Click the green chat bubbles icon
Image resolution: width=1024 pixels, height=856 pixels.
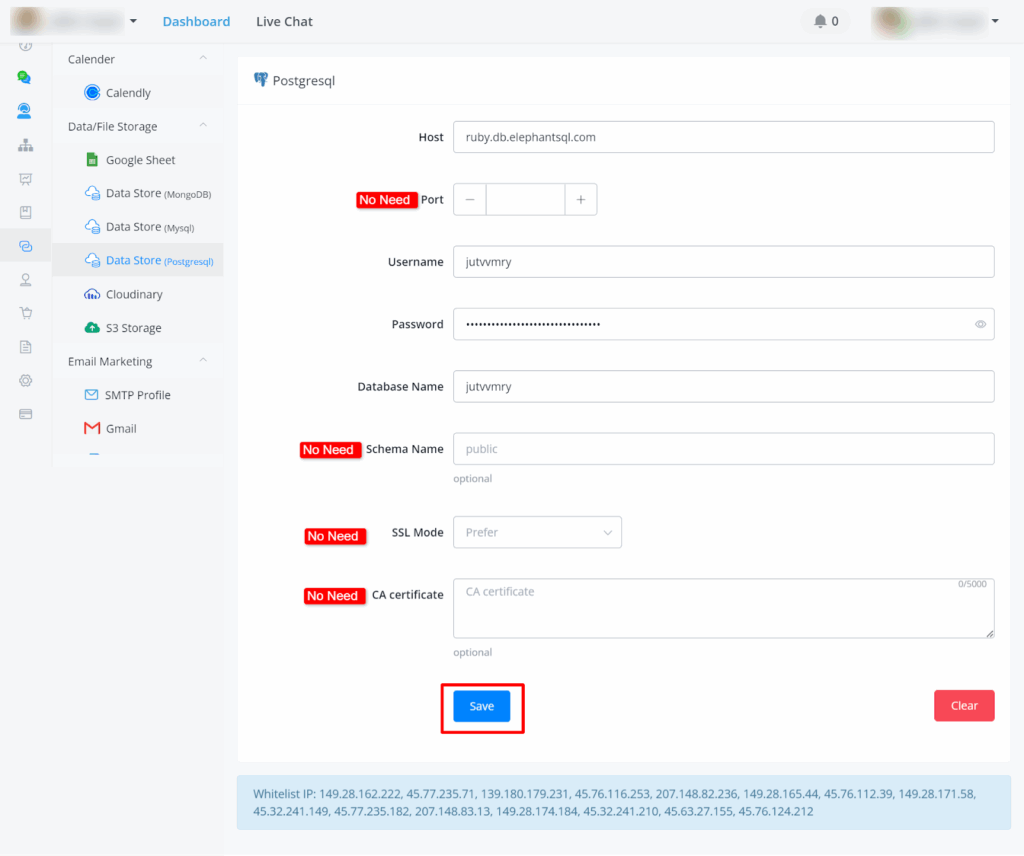click(25, 77)
